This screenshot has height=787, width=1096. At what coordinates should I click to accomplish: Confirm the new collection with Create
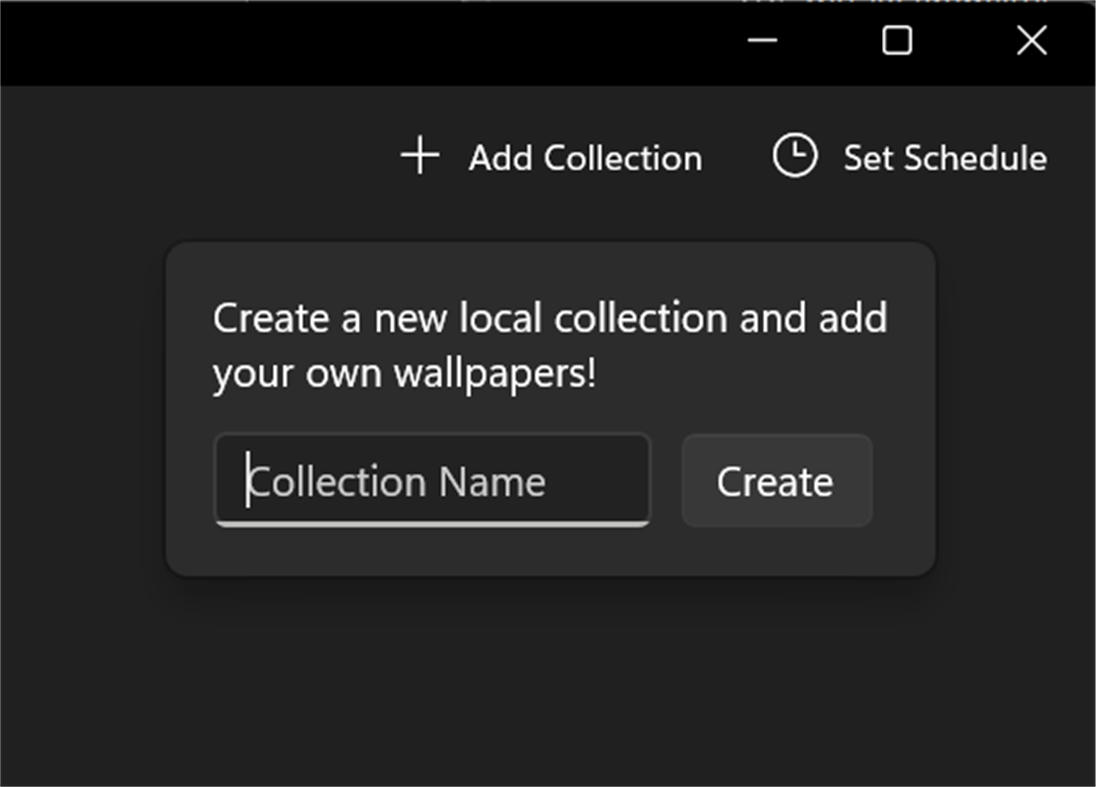(776, 481)
